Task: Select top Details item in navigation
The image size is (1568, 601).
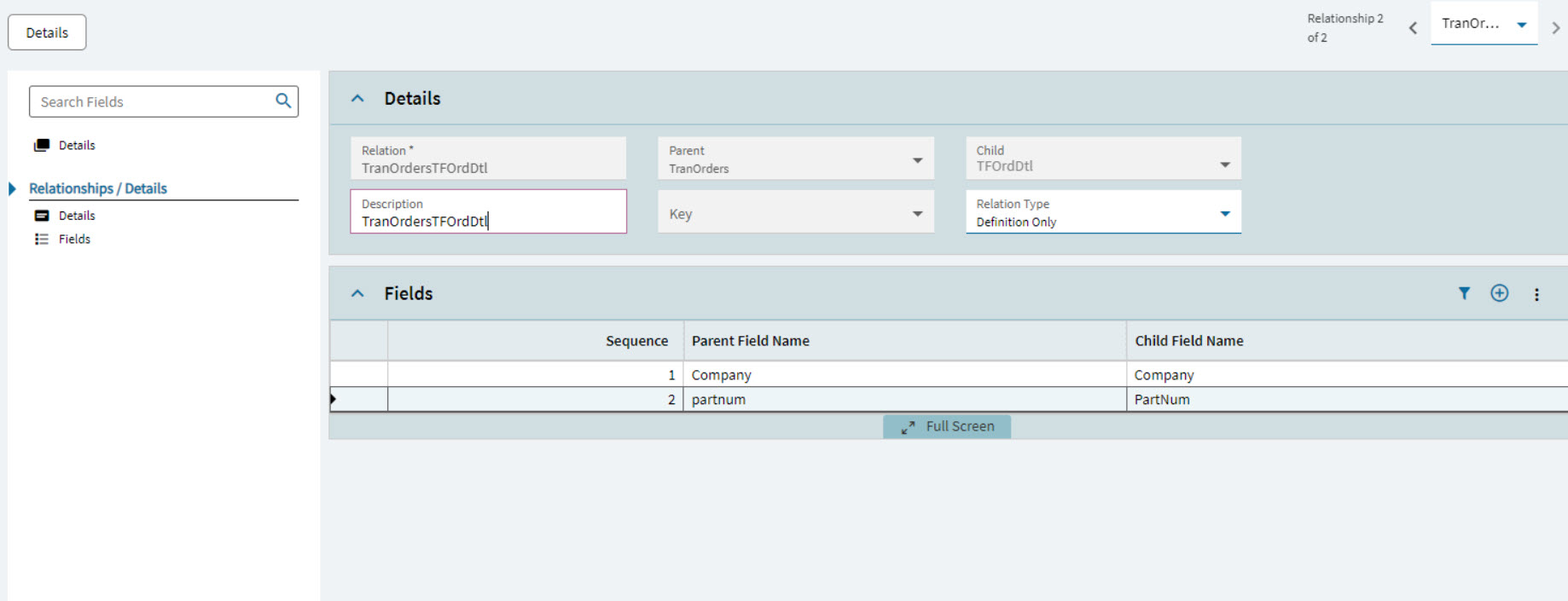Action: pyautogui.click(x=77, y=145)
